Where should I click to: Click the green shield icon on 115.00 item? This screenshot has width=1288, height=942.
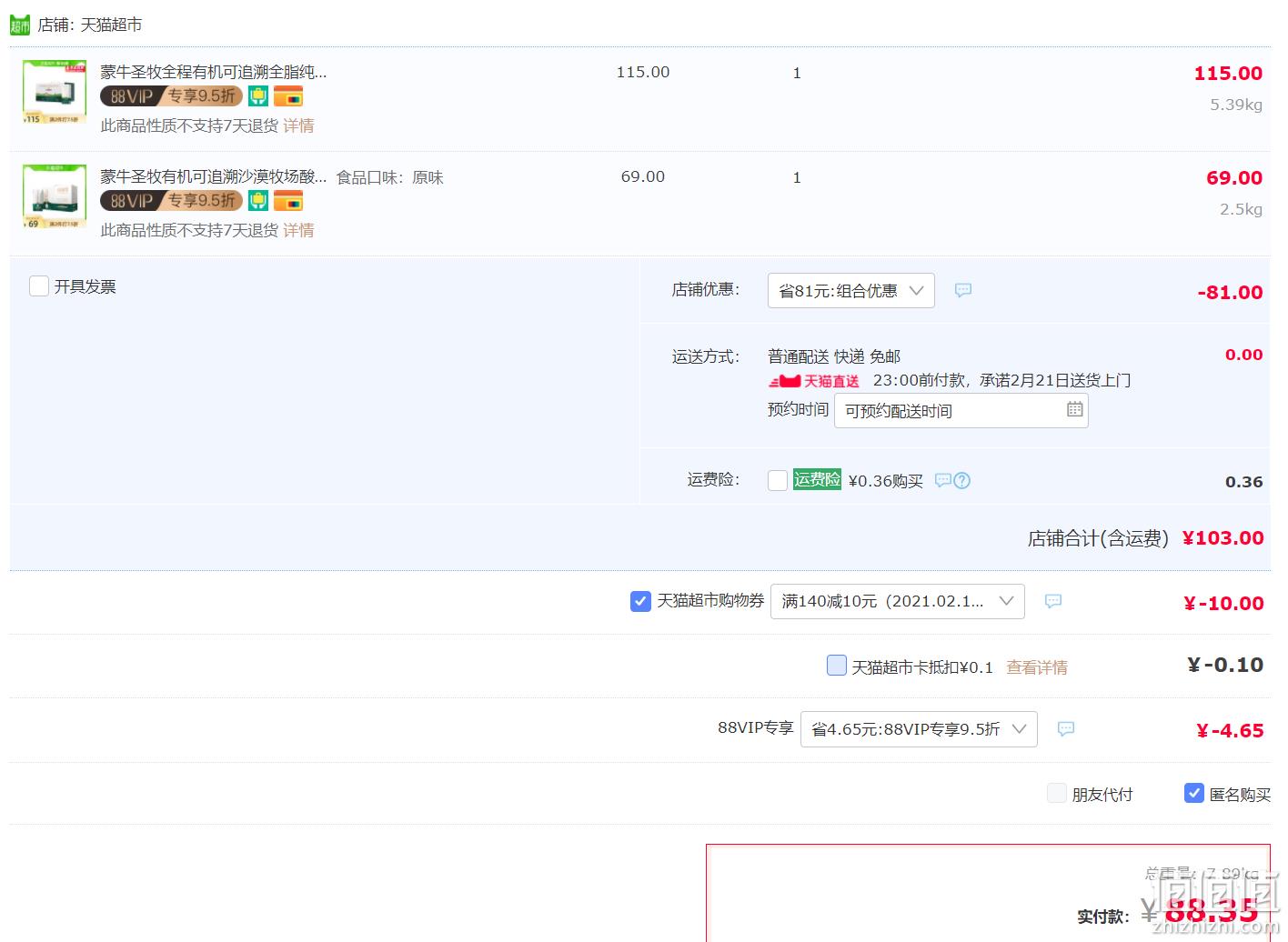click(x=258, y=96)
